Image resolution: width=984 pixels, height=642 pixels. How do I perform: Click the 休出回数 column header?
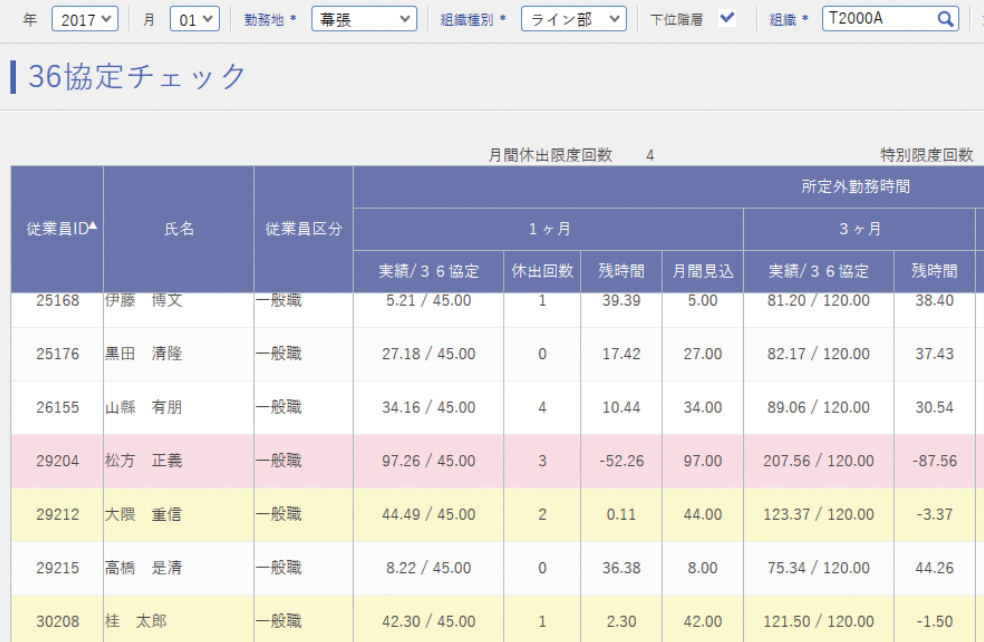pos(542,271)
